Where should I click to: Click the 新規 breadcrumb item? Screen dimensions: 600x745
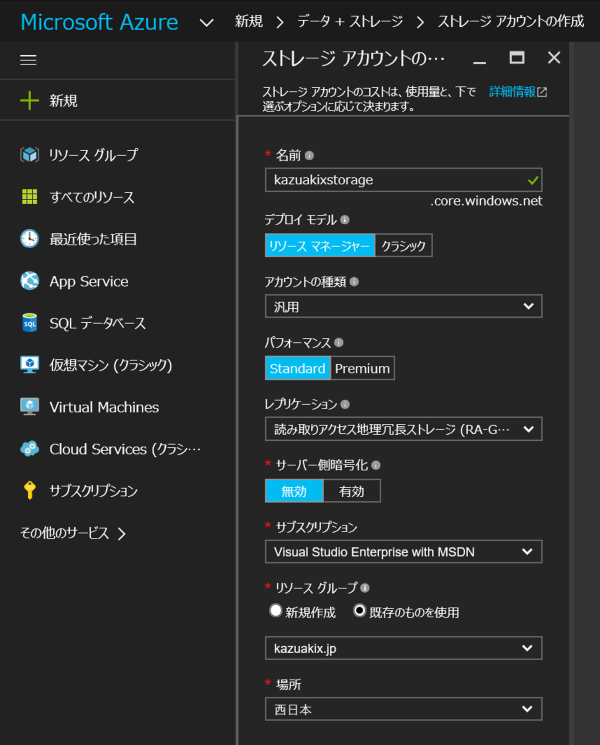coord(248,21)
